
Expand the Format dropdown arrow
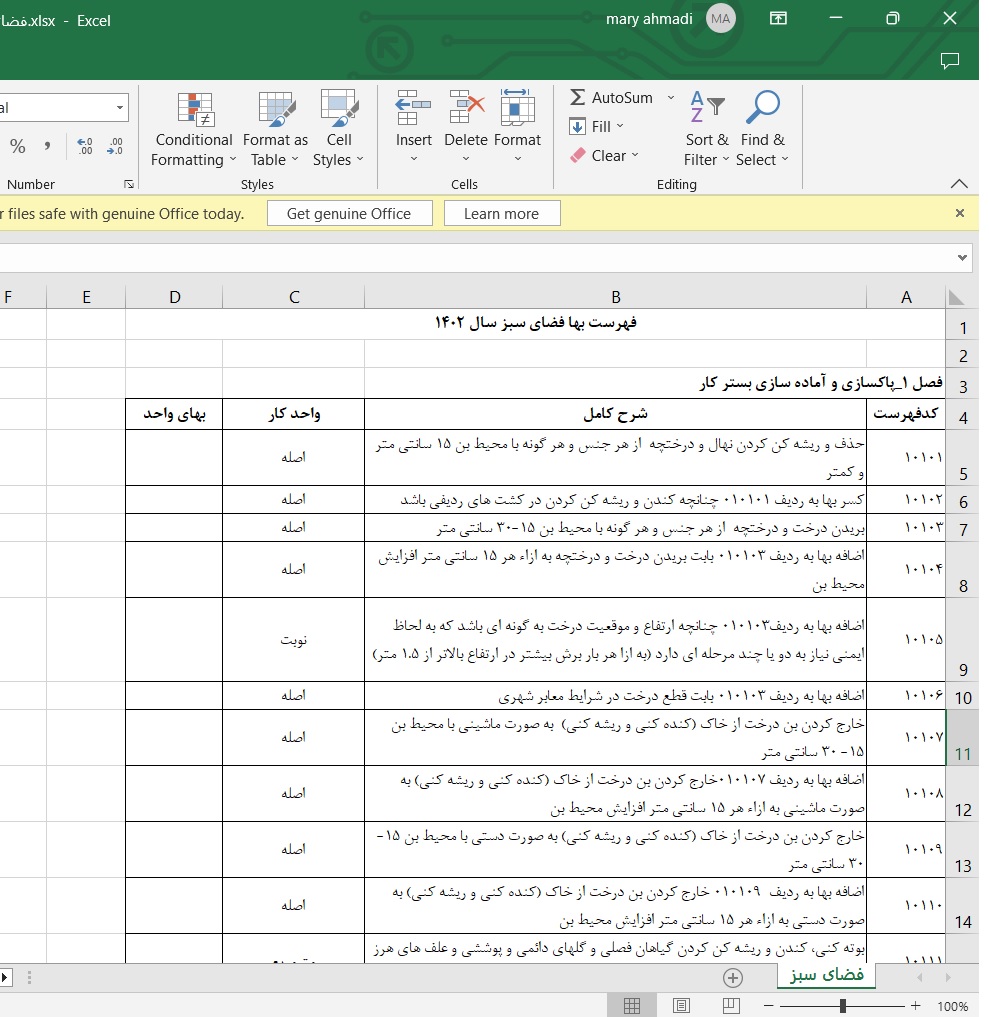[518, 159]
